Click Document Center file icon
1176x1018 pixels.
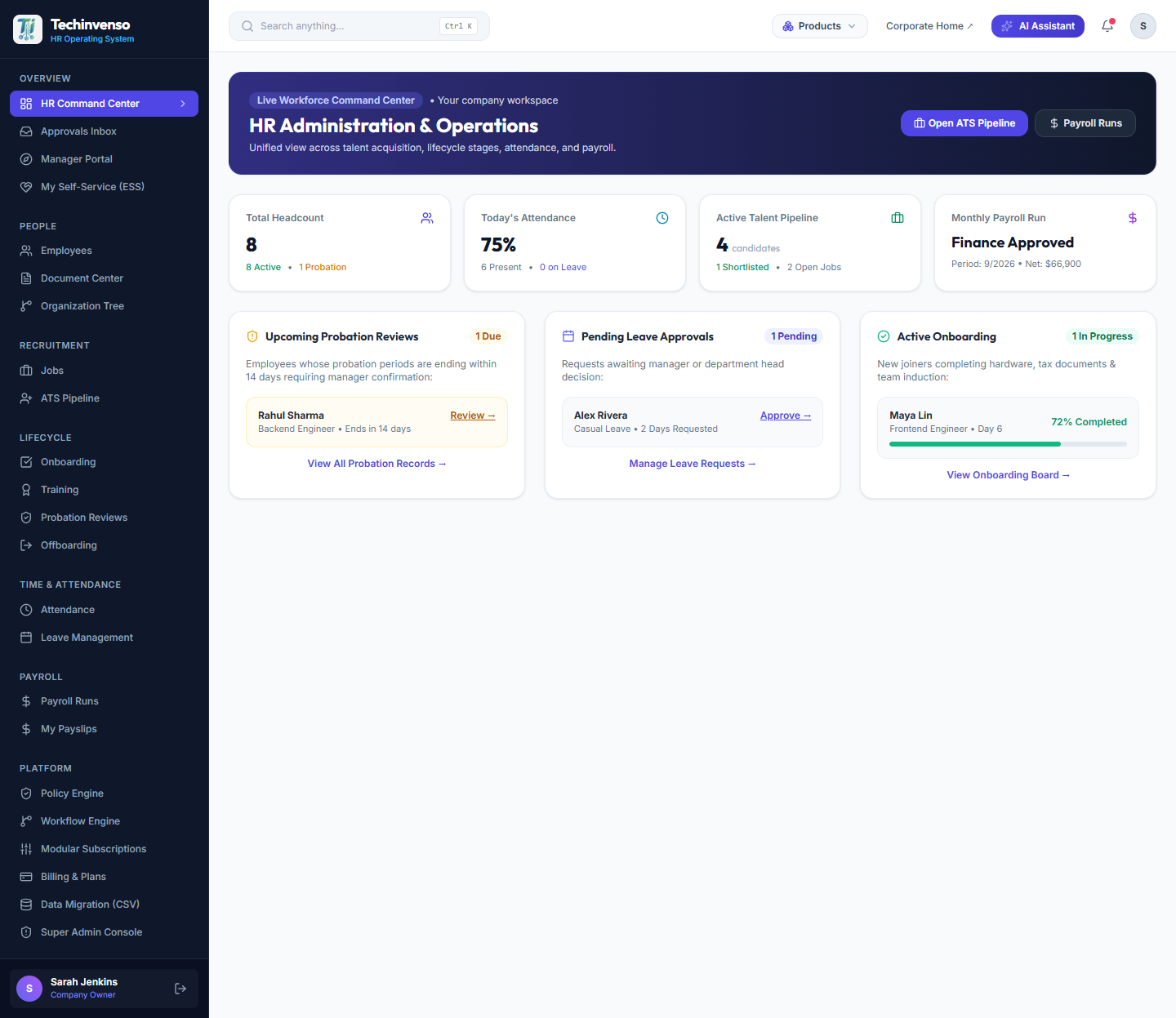(x=26, y=278)
